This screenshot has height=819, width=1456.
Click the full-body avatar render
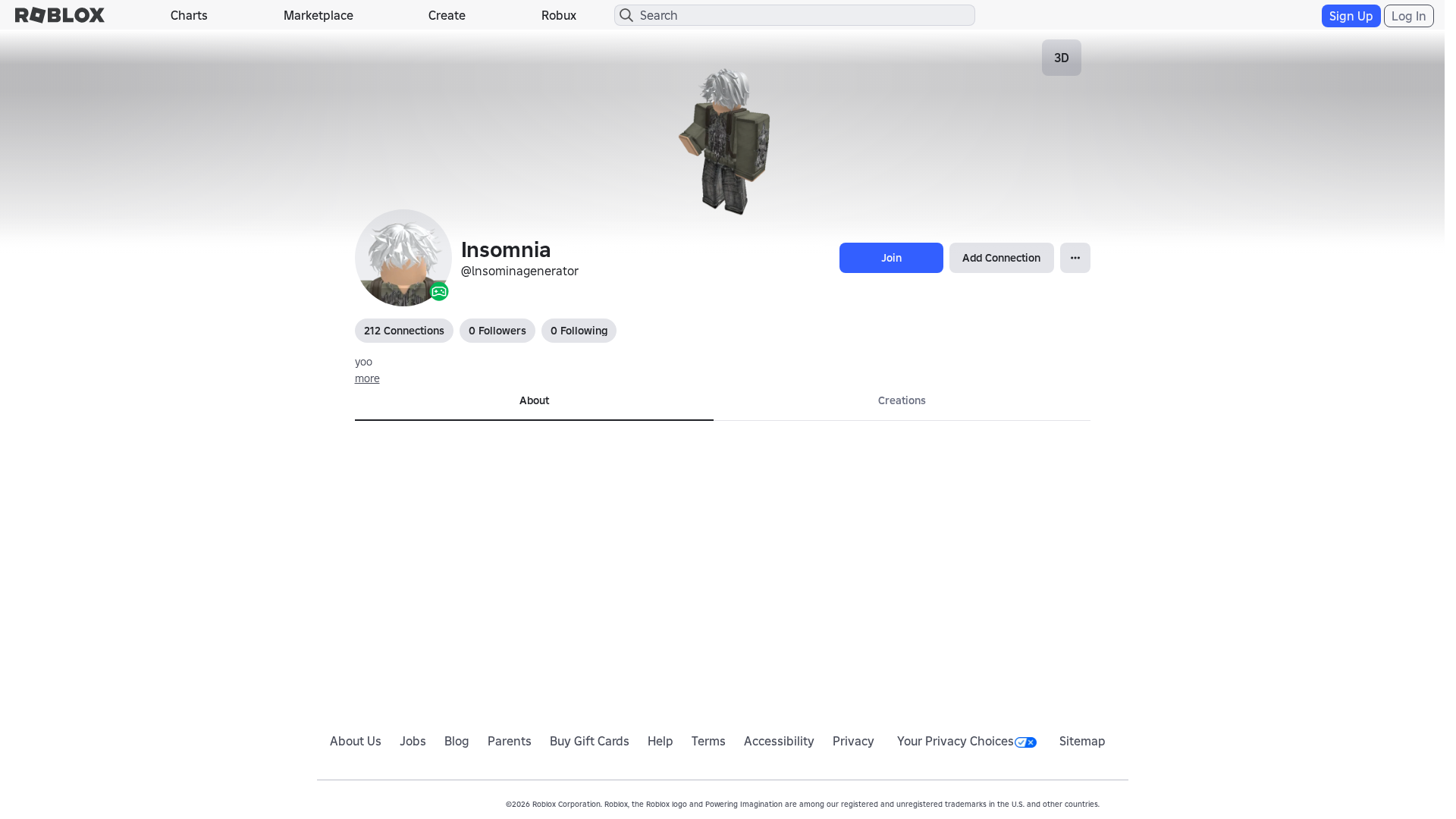click(x=725, y=141)
